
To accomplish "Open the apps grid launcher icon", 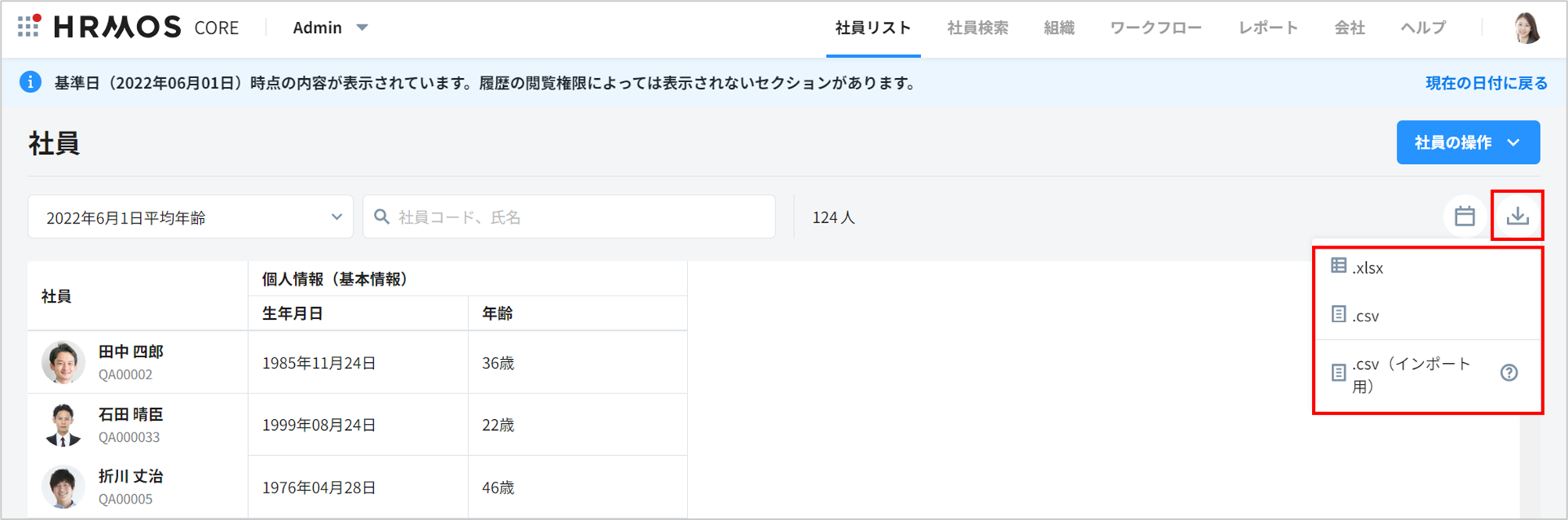I will (x=28, y=27).
